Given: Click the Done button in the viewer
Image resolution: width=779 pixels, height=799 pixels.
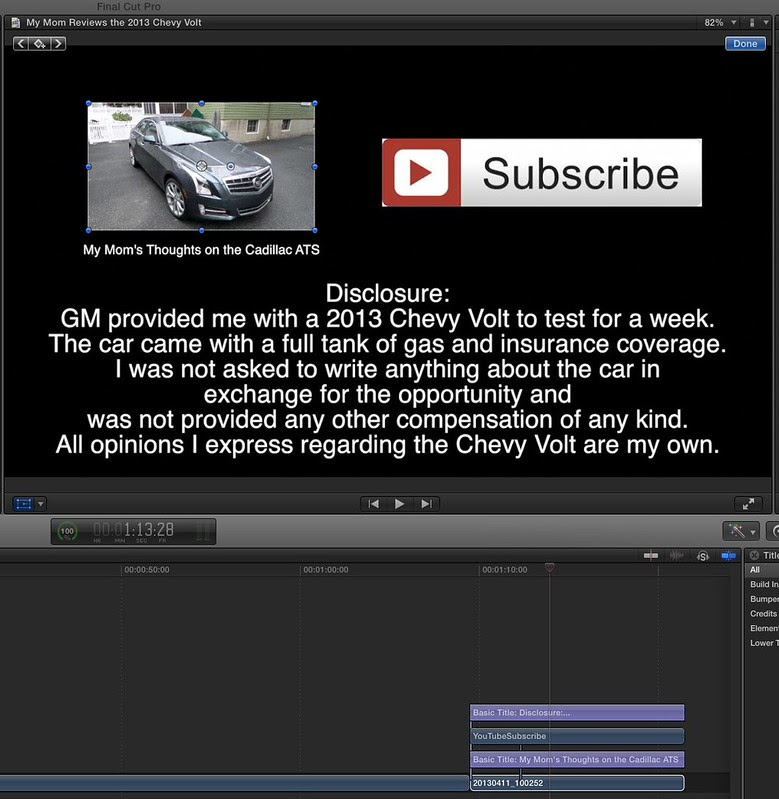Looking at the screenshot, I should [x=745, y=44].
